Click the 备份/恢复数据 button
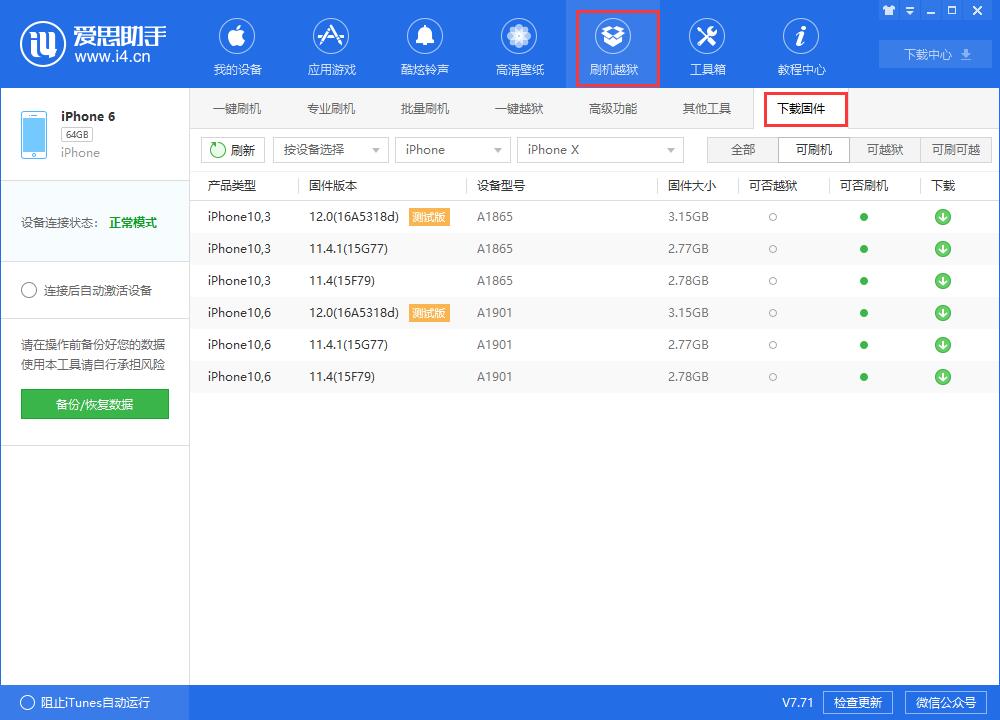The height and width of the screenshot is (720, 1000). pyautogui.click(x=94, y=404)
